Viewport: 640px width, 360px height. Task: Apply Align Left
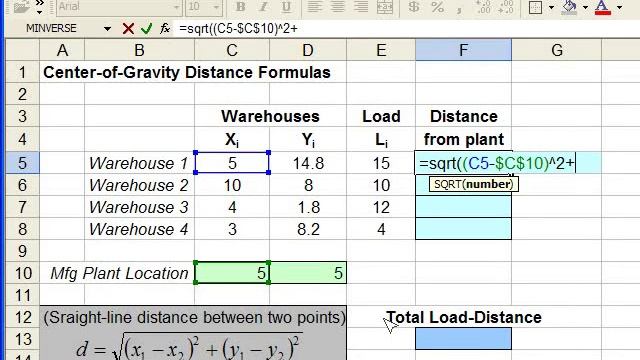[x=314, y=7]
